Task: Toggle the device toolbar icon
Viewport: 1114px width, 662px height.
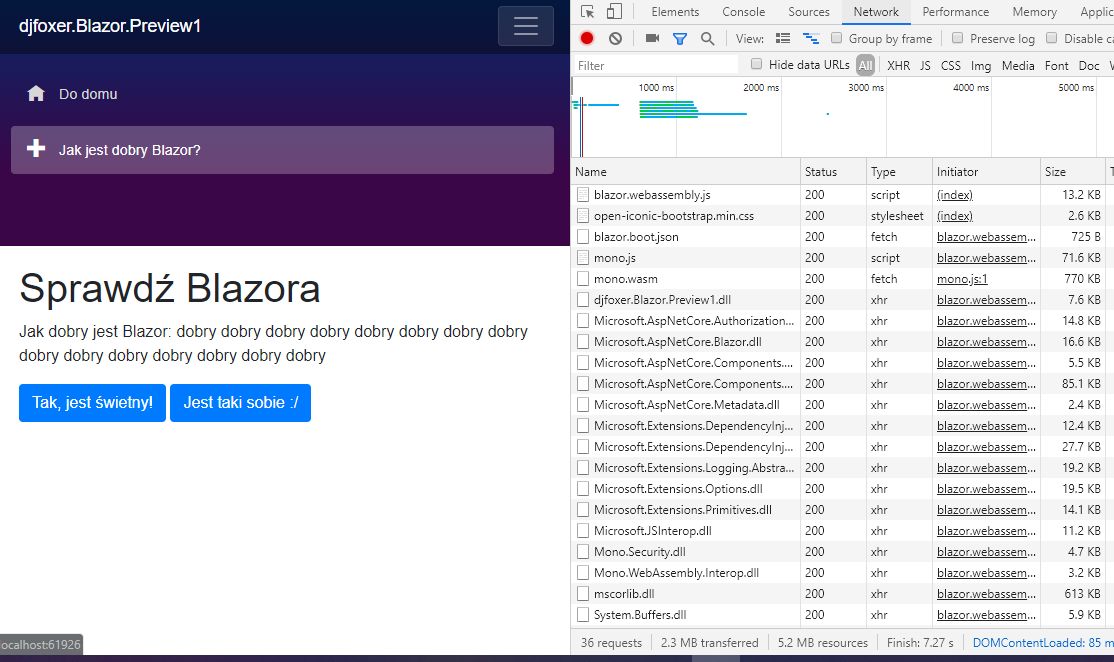Action: 615,11
